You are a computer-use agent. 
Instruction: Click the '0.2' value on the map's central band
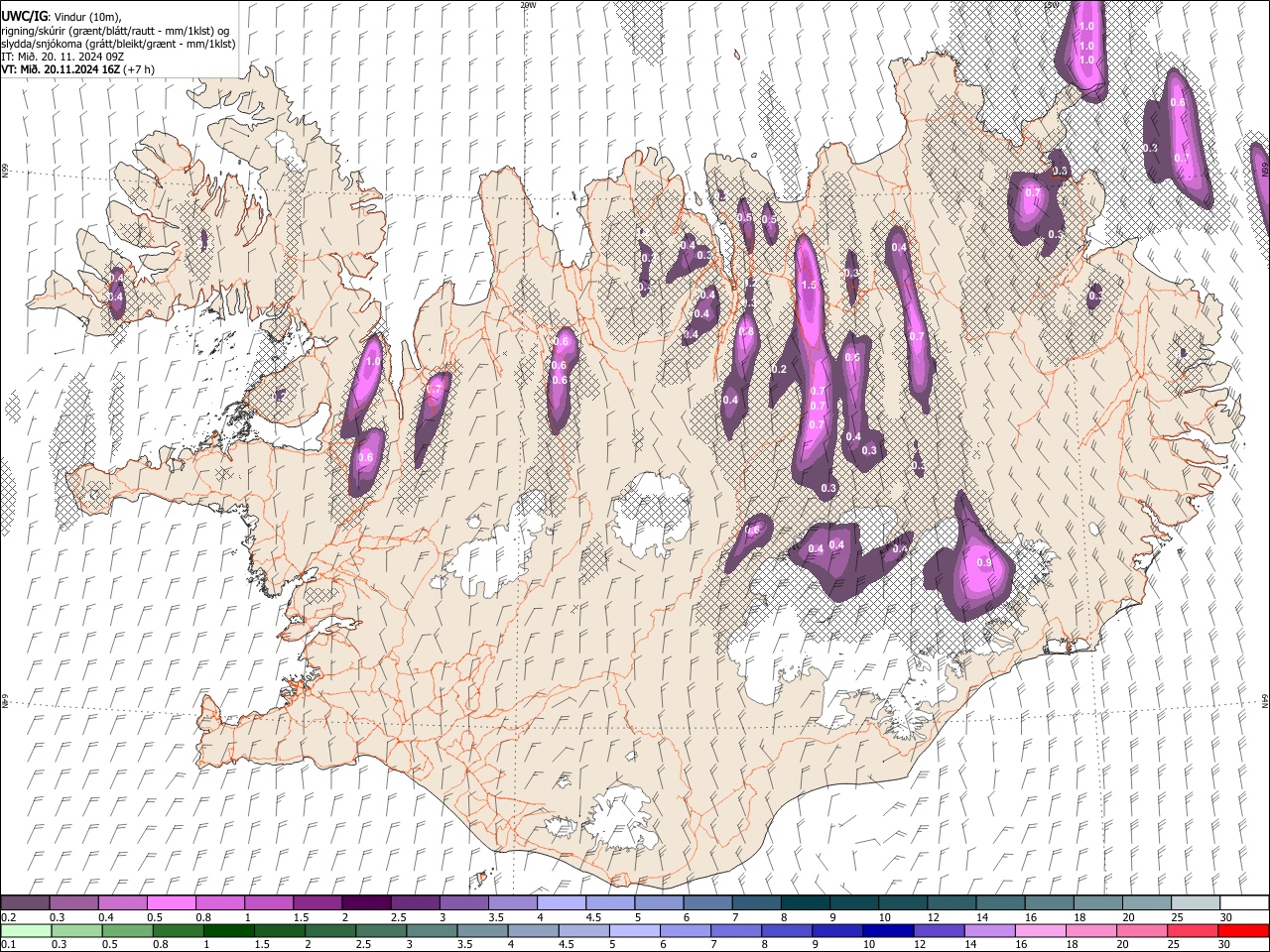779,370
